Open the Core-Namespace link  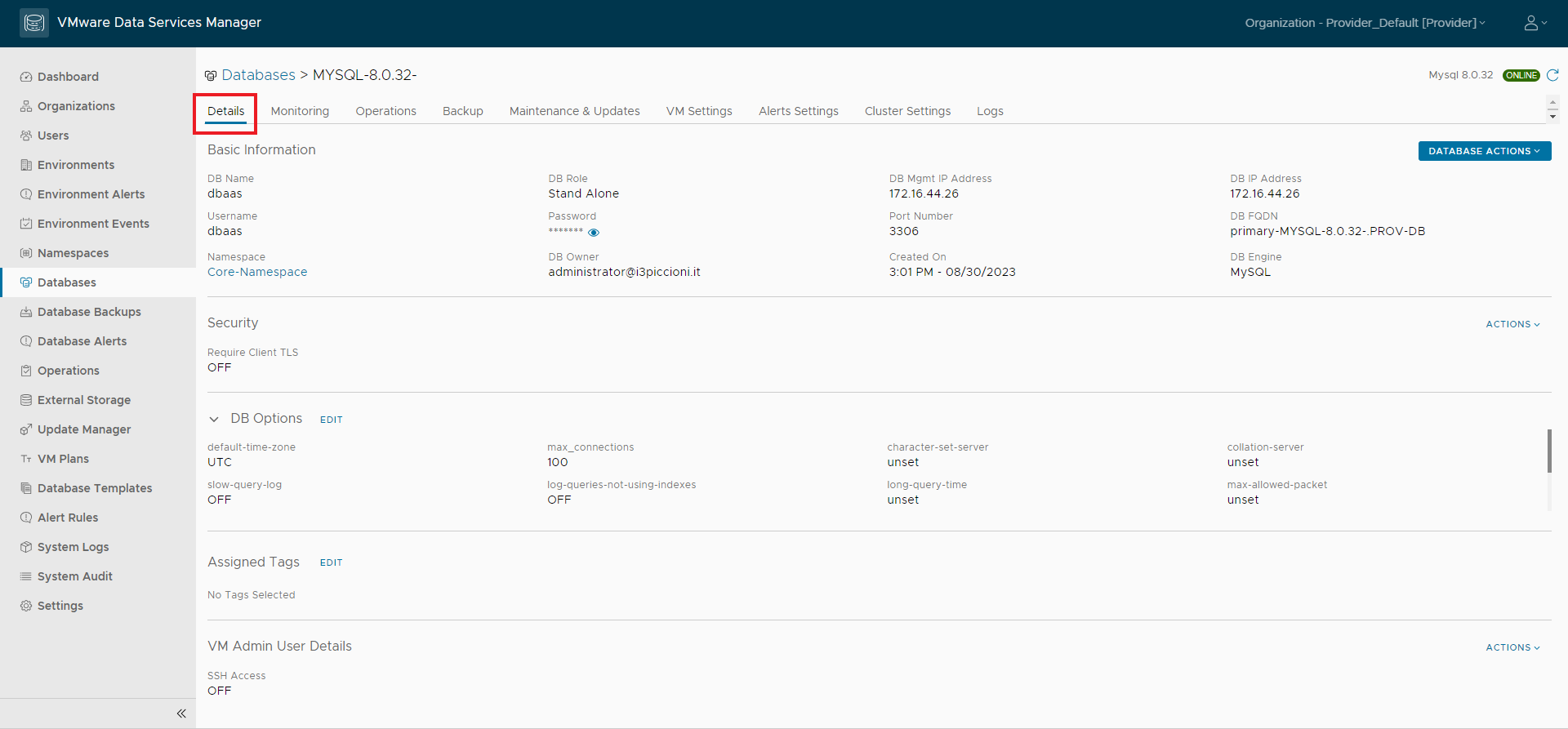tap(257, 272)
